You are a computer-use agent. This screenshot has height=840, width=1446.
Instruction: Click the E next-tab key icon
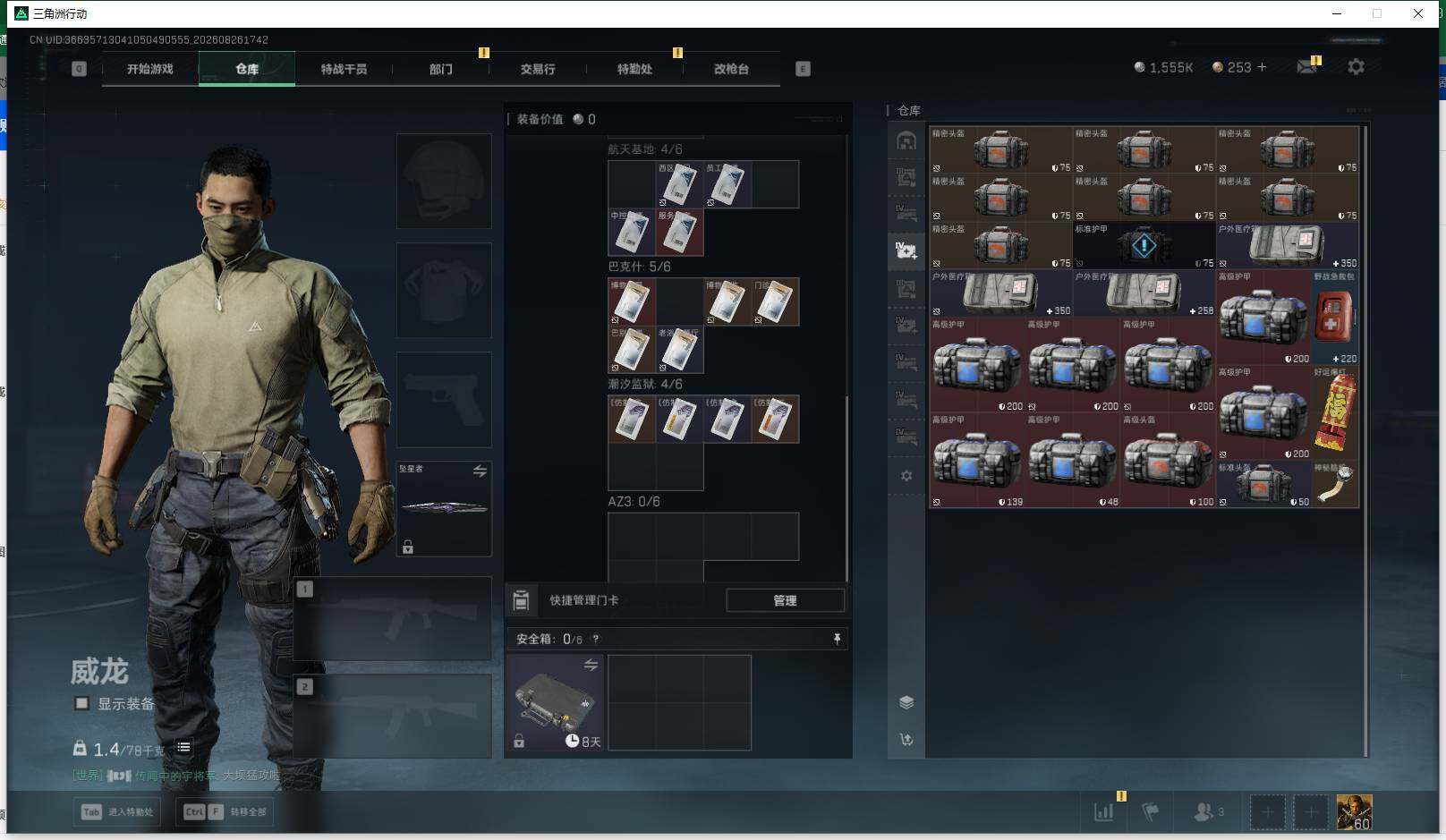803,69
